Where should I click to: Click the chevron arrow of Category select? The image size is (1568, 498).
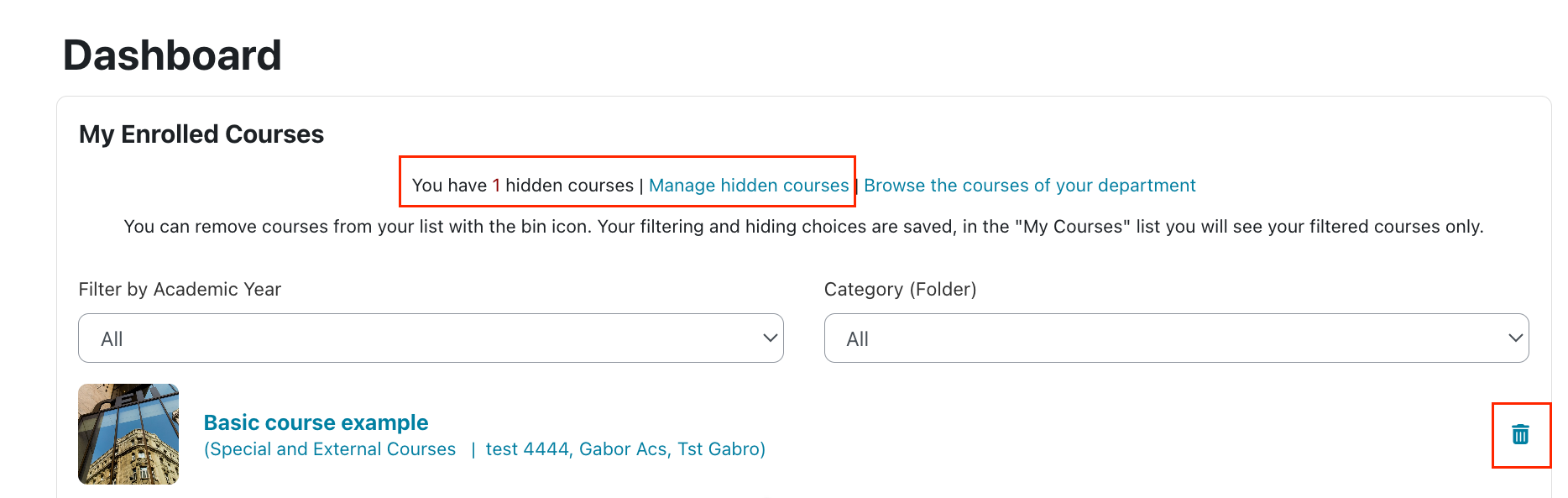pyautogui.click(x=1515, y=338)
